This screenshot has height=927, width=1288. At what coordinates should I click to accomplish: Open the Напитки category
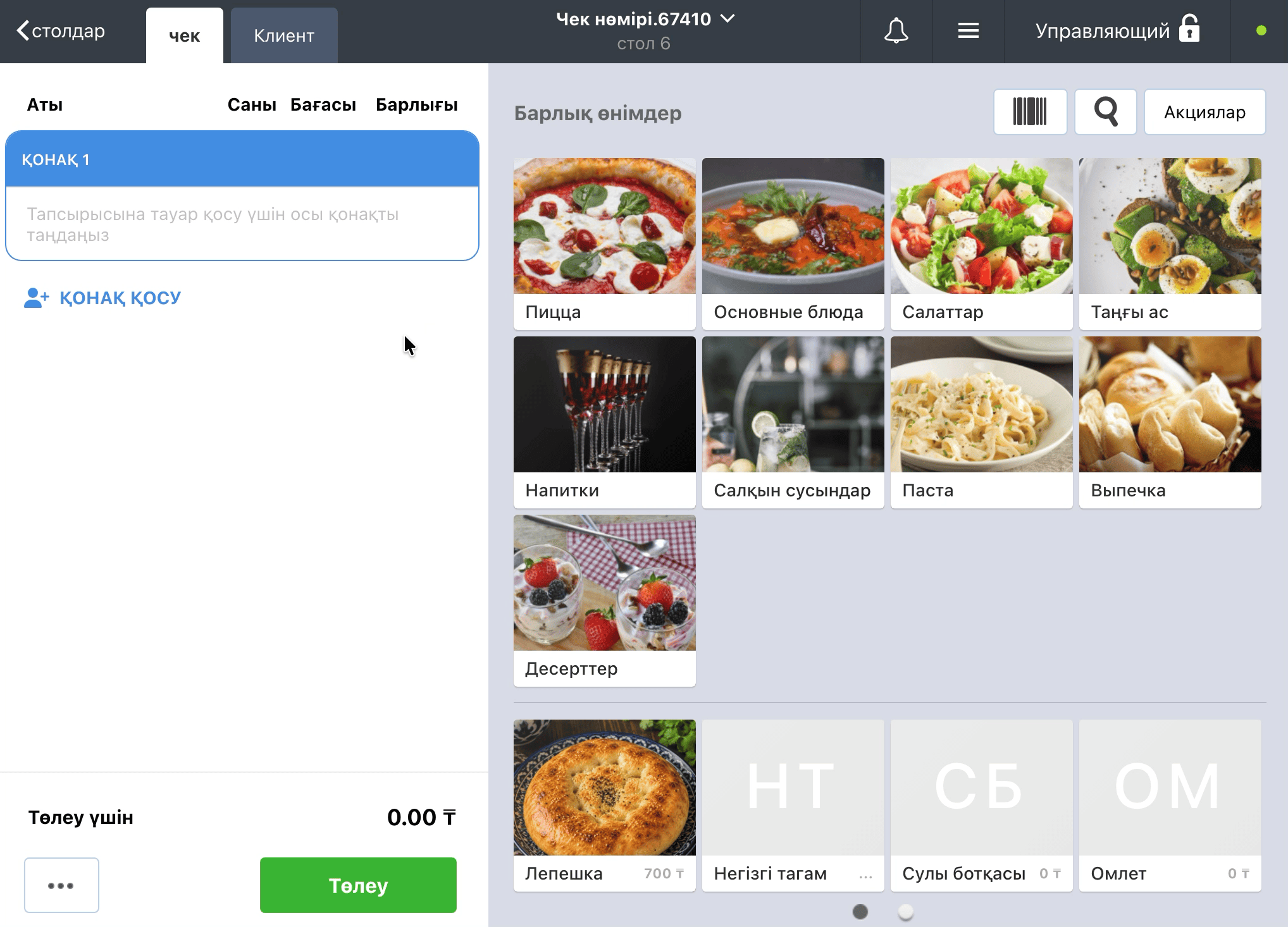pyautogui.click(x=604, y=422)
